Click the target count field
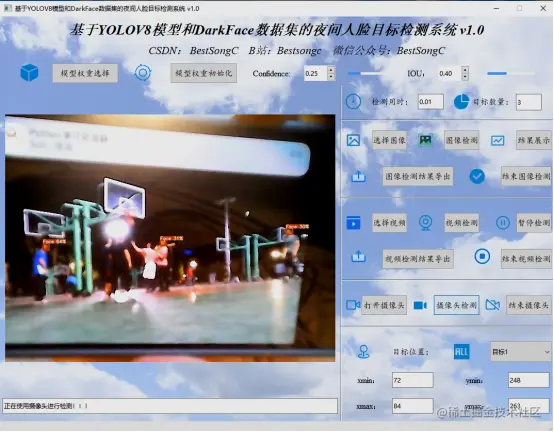The height and width of the screenshot is (432, 554). 529,102
